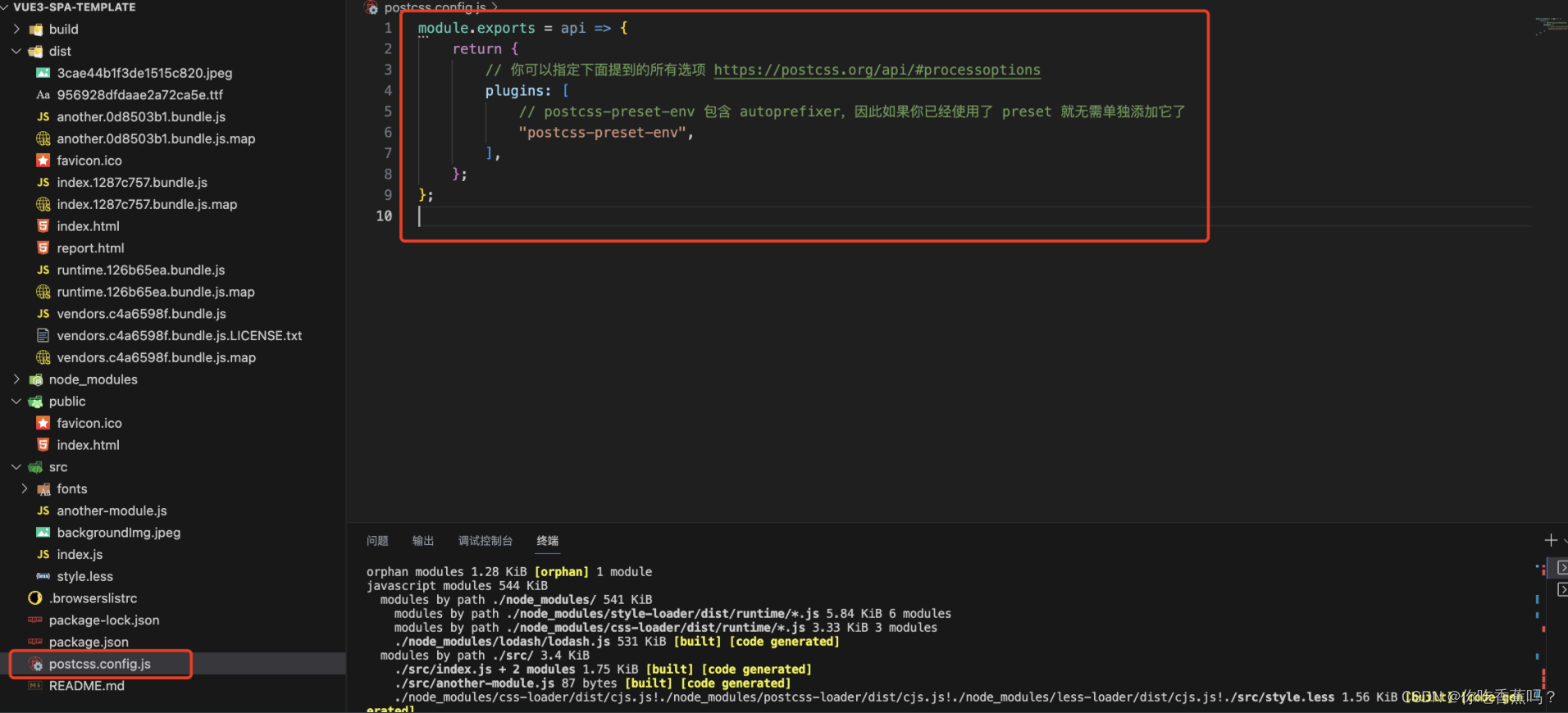Screen dimensions: 1568x713
Task: Click the plus icon to add new terminal
Action: coord(1551,540)
